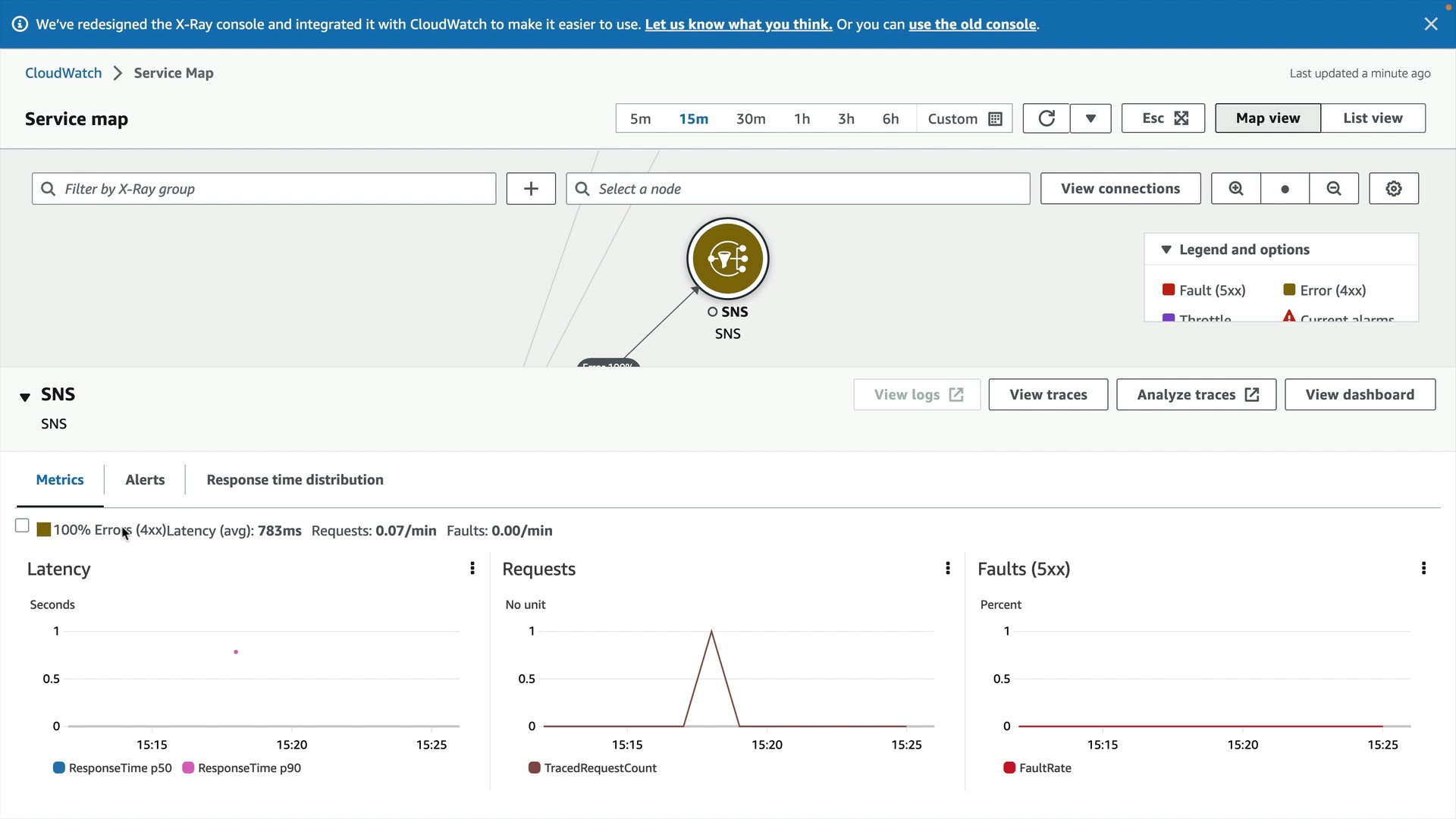1456x819 pixels.
Task: Collapse the Legend and options panel
Action: [x=1166, y=249]
